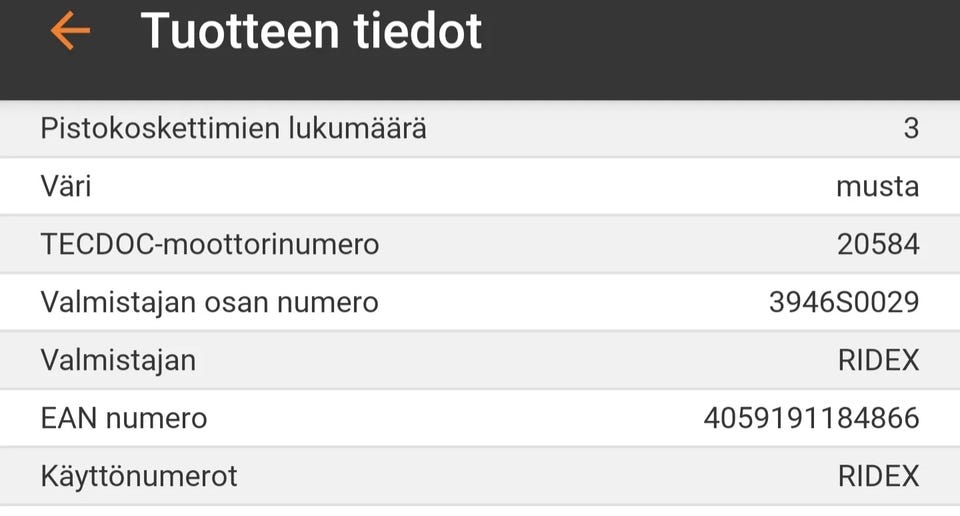The height and width of the screenshot is (516, 960).
Task: Tap the RIDEX value beside 'Valmistajan'
Action: click(x=878, y=360)
